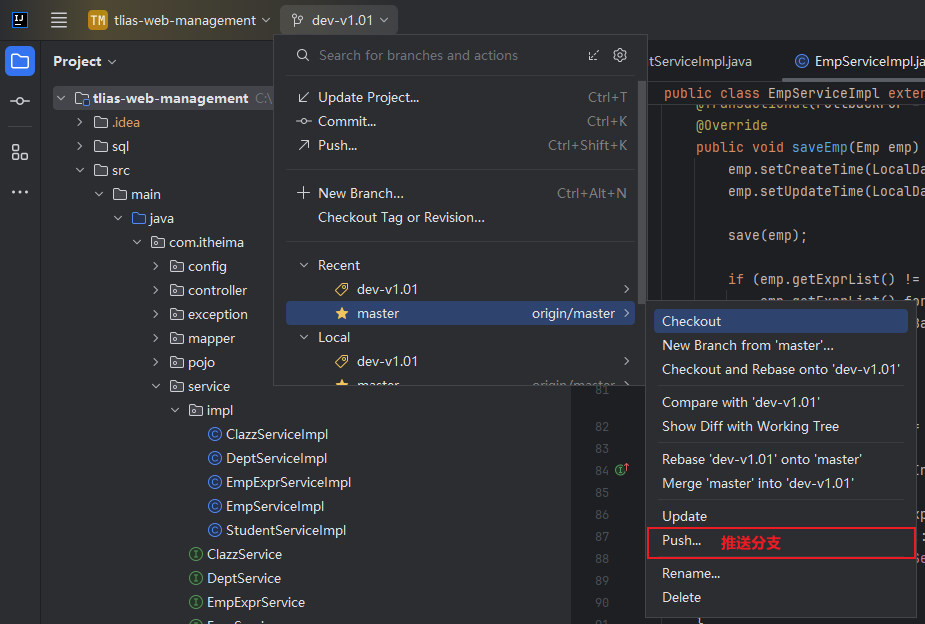Screen dimensions: 925x624
Task: Select the .idea folder in project tree
Action: [x=126, y=123]
